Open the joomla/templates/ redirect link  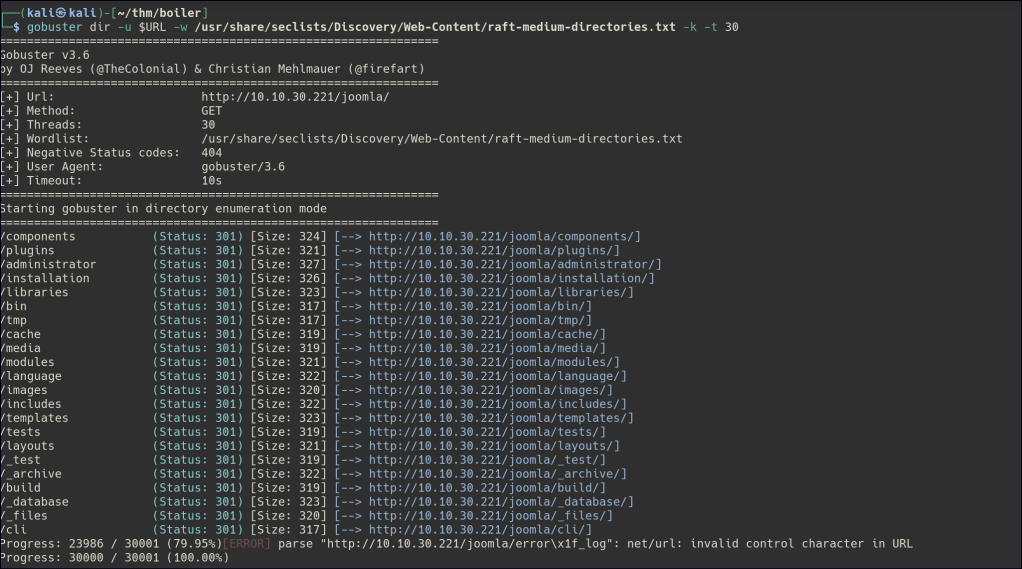click(x=501, y=418)
